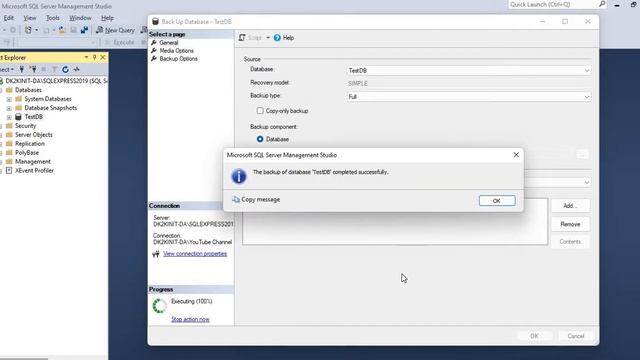Expand the Database Snapshots node
Image resolution: width=640 pixels, height=360 pixels.
tap(9, 108)
